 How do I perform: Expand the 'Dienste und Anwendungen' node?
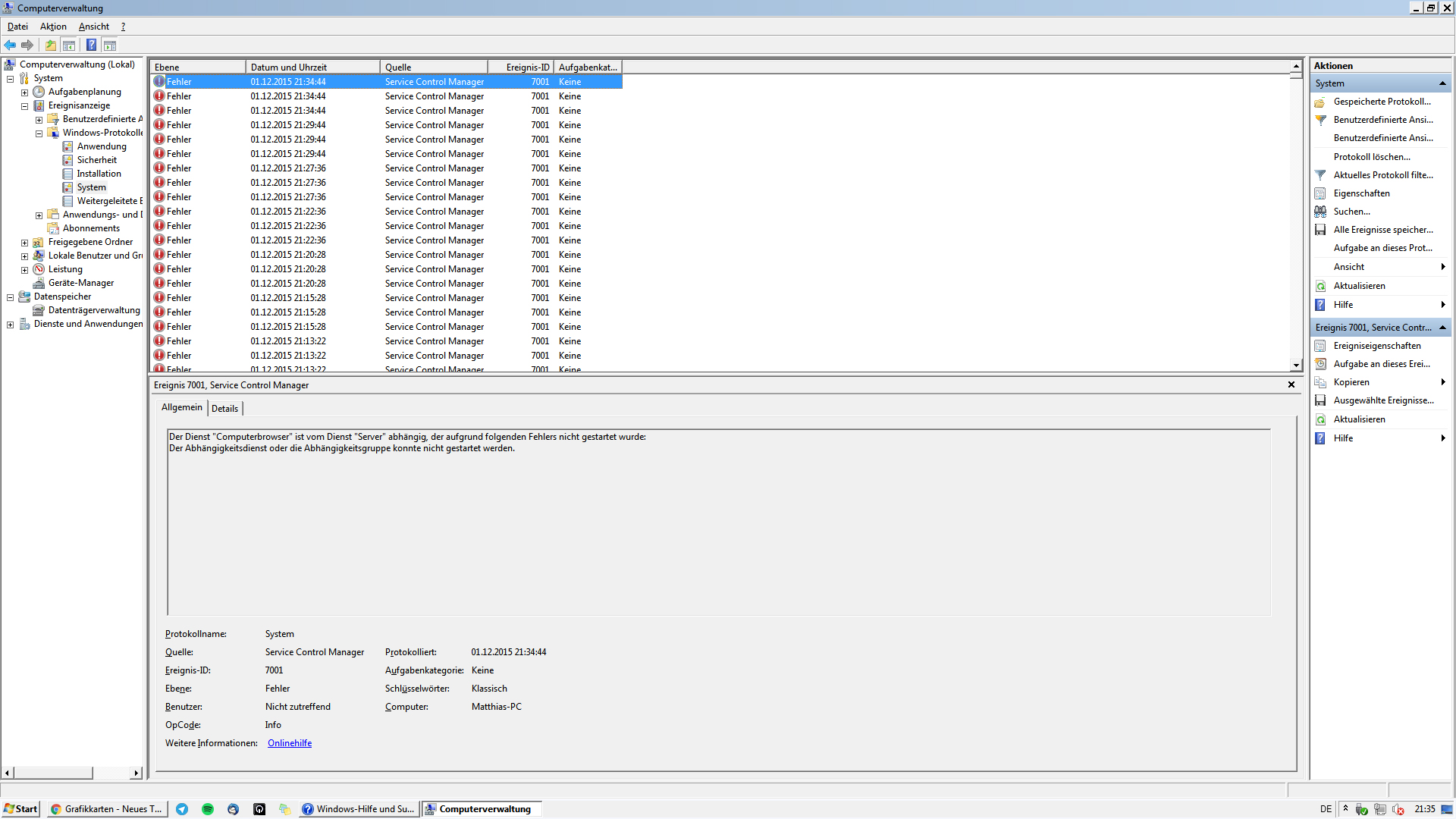[x=10, y=325]
